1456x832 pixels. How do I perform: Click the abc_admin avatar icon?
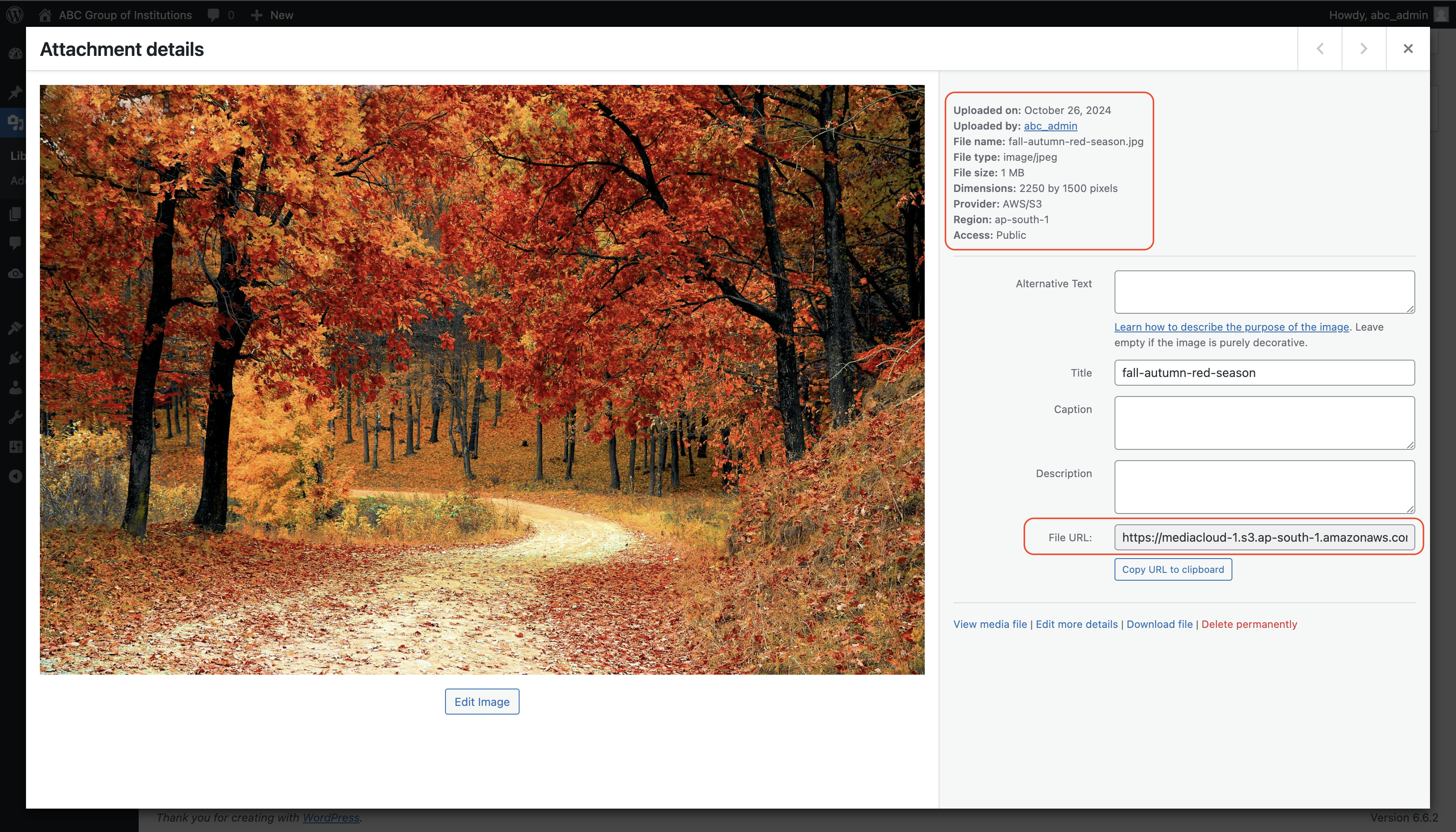click(x=1441, y=15)
